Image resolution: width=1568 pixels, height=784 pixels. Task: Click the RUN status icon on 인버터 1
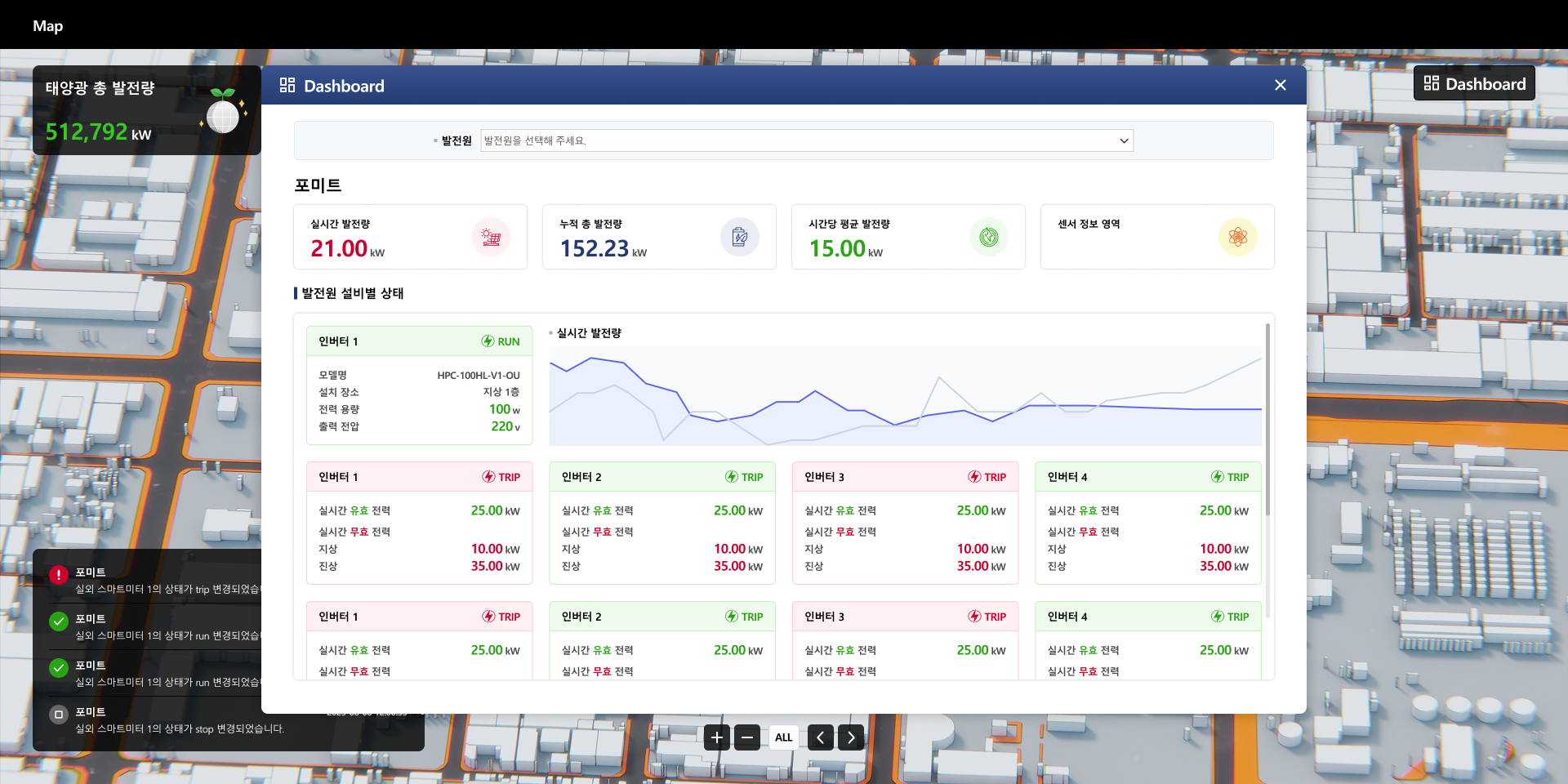tap(488, 341)
